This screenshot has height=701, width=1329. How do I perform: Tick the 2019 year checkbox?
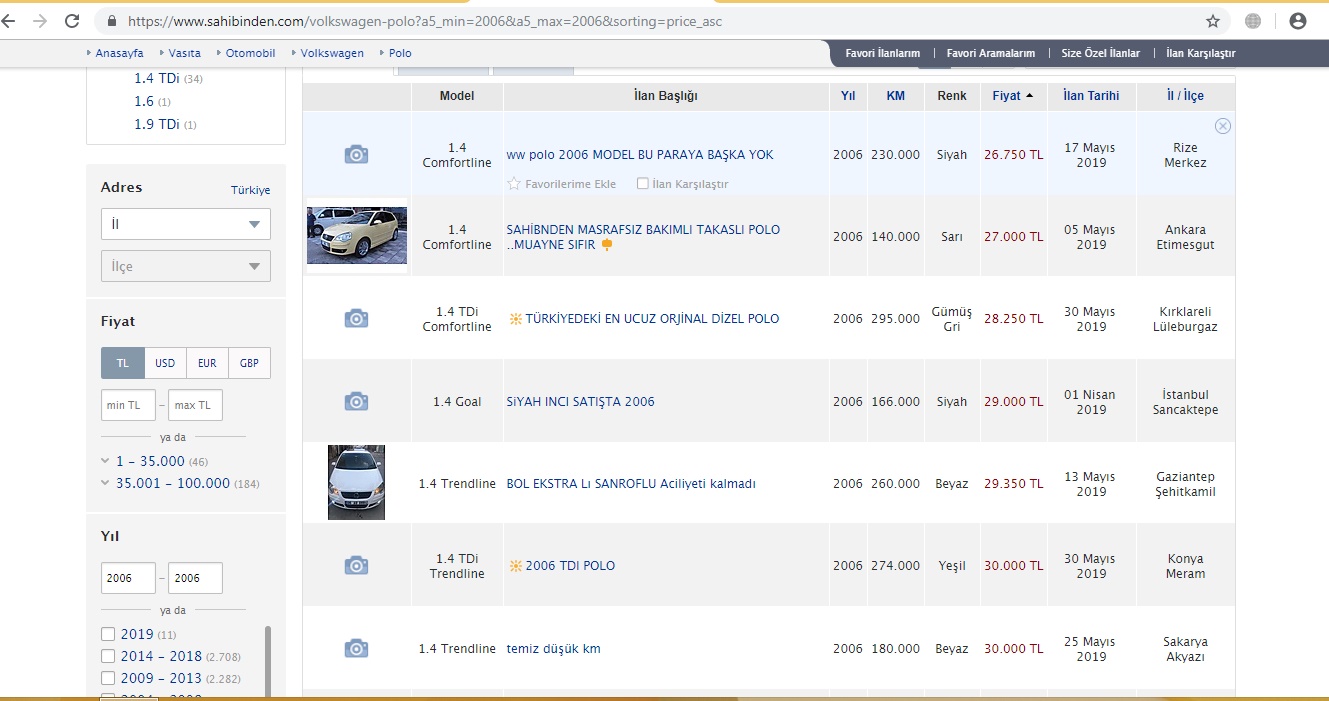108,634
